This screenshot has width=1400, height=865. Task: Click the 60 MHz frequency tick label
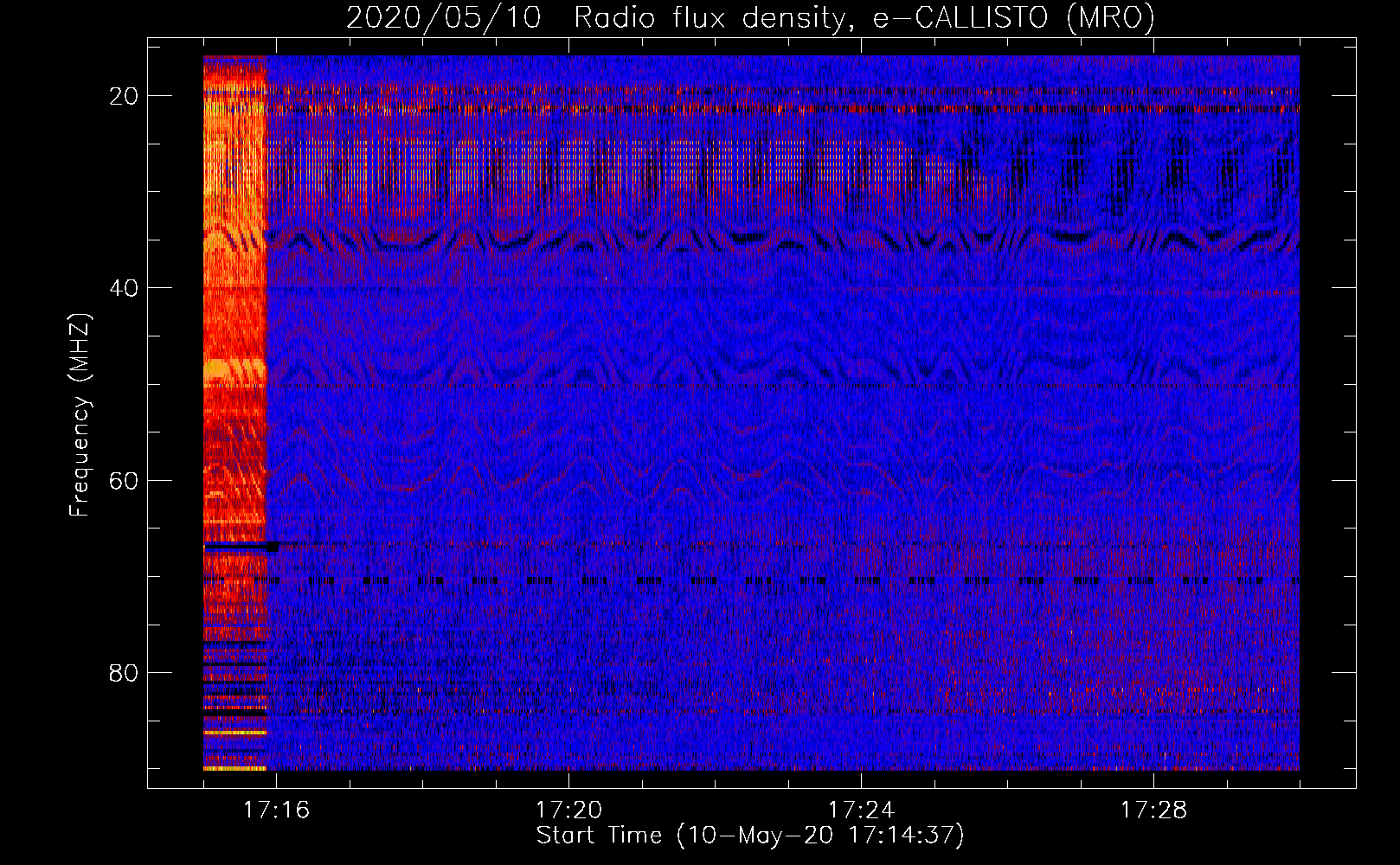point(124,480)
